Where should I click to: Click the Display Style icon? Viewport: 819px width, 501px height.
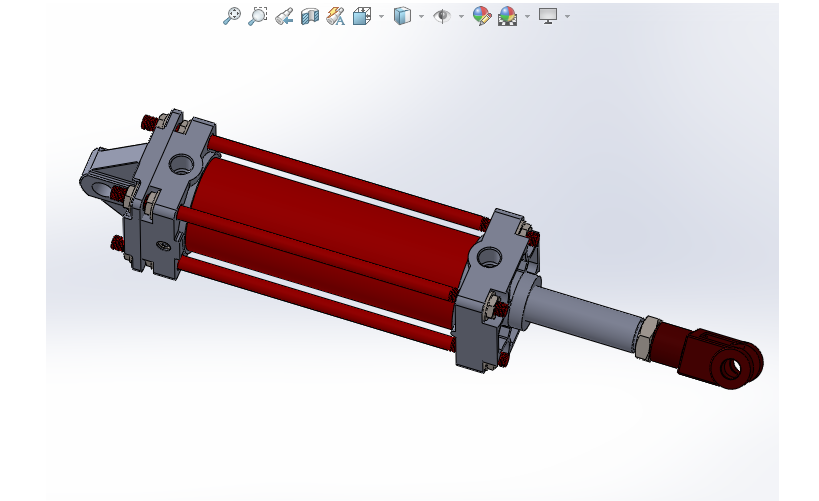(402, 16)
